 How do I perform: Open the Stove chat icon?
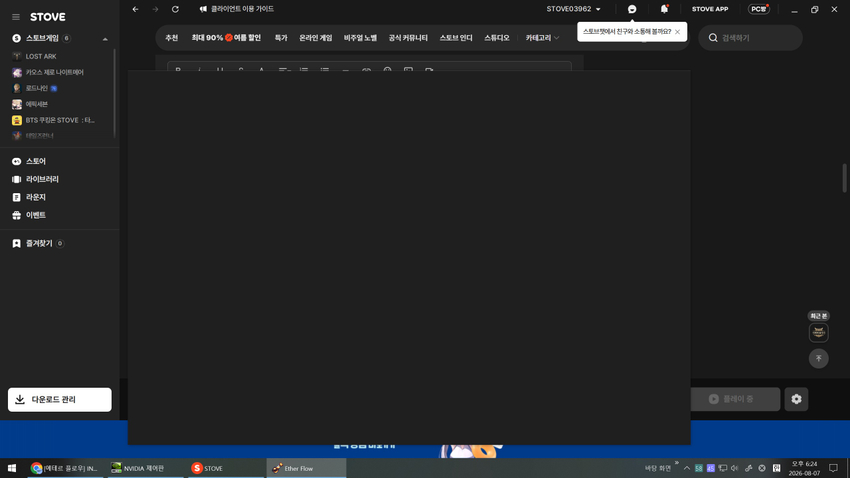tap(632, 9)
